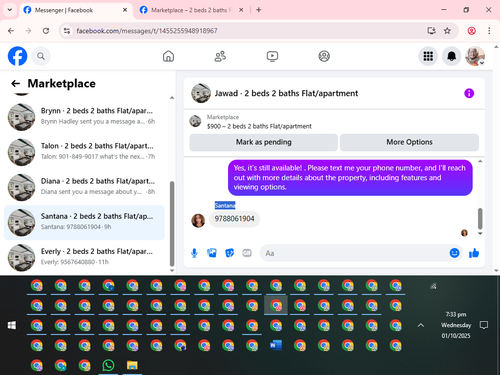
Task: Open Brynn's 2 beds 2 baths conversation
Action: [84, 116]
